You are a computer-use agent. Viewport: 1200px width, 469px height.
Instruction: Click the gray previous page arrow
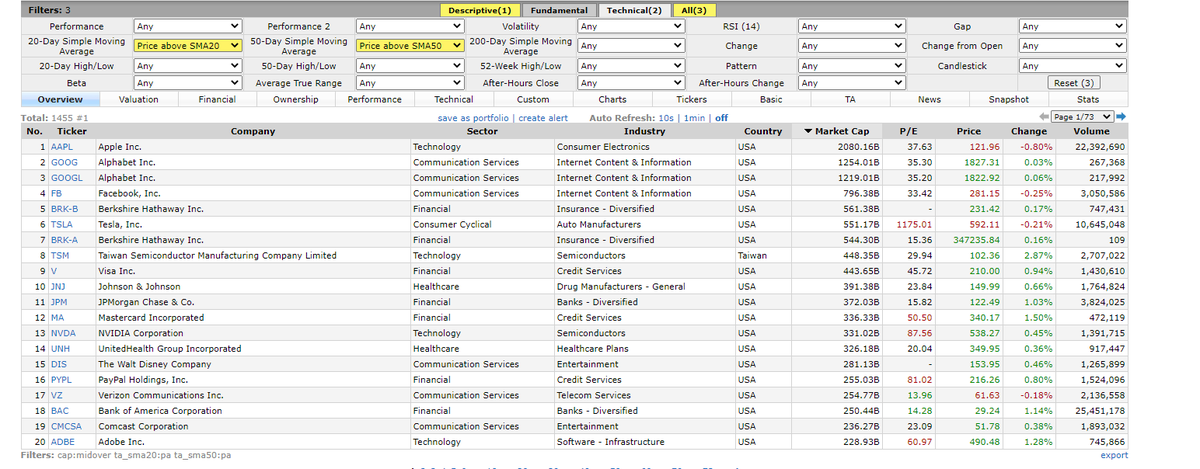(1046, 117)
